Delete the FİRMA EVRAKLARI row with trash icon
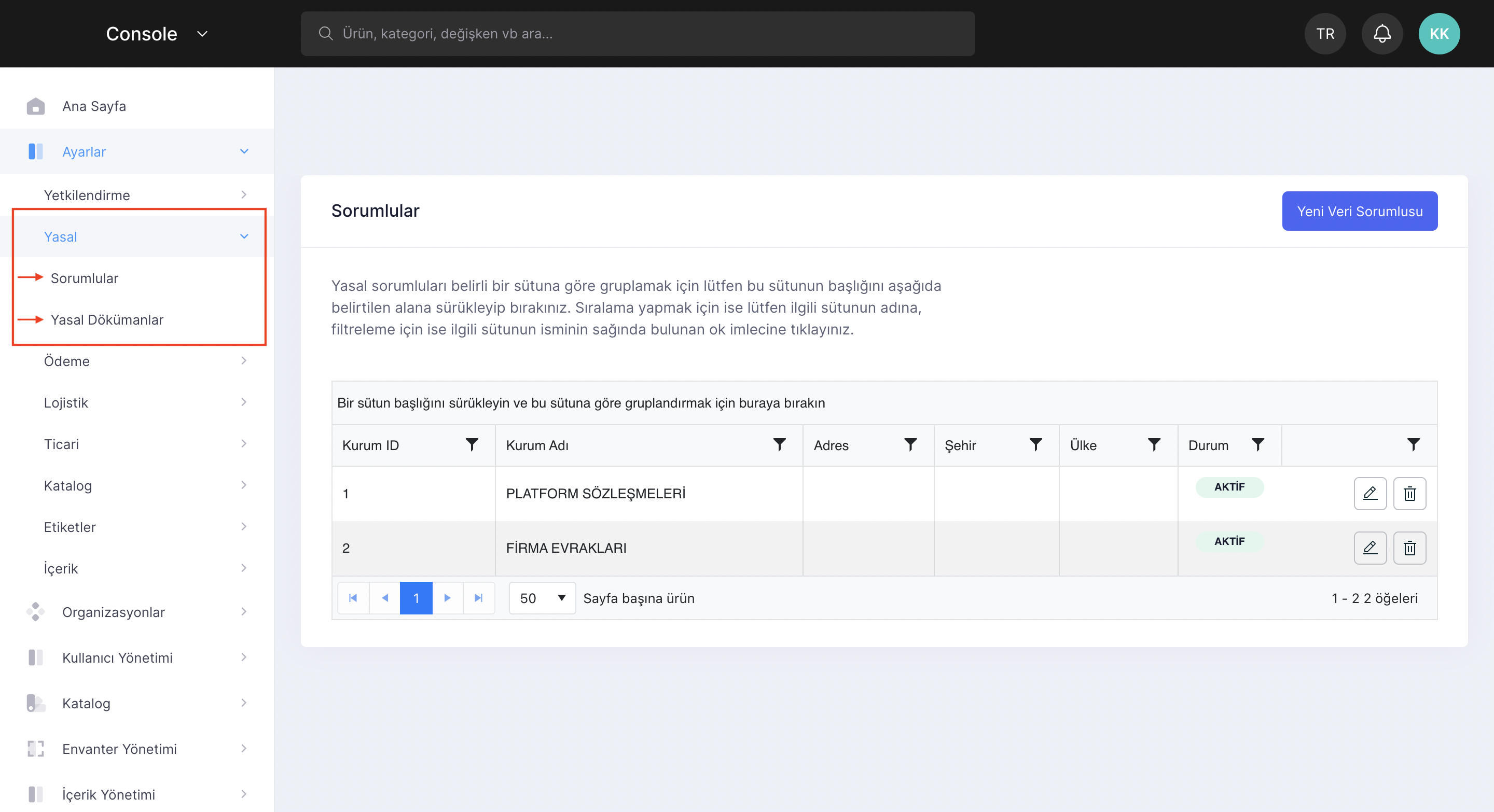Screen dimensions: 1494x812 [x=1409, y=548]
